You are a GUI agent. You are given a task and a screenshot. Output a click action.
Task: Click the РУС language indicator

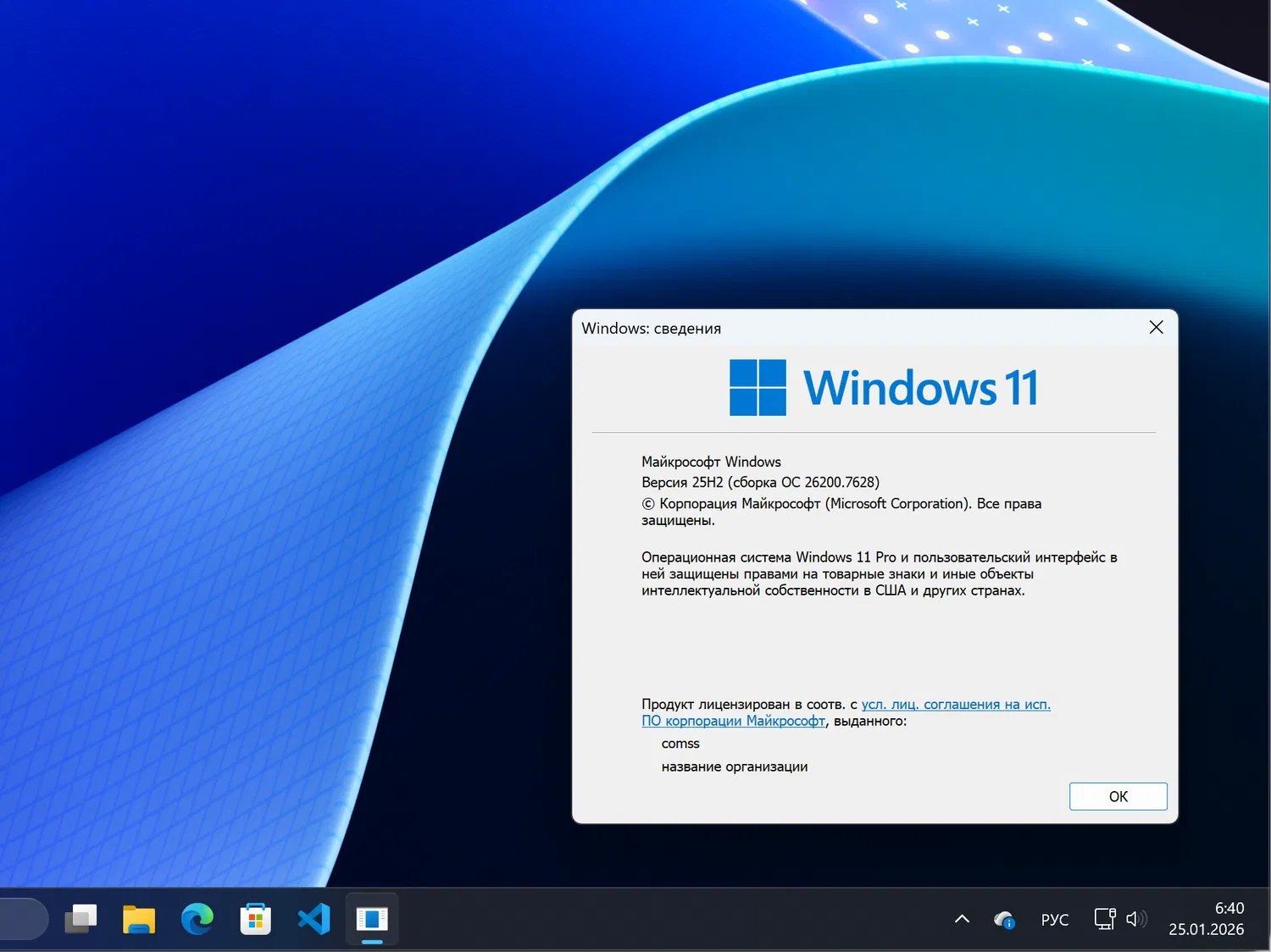pos(1054,919)
